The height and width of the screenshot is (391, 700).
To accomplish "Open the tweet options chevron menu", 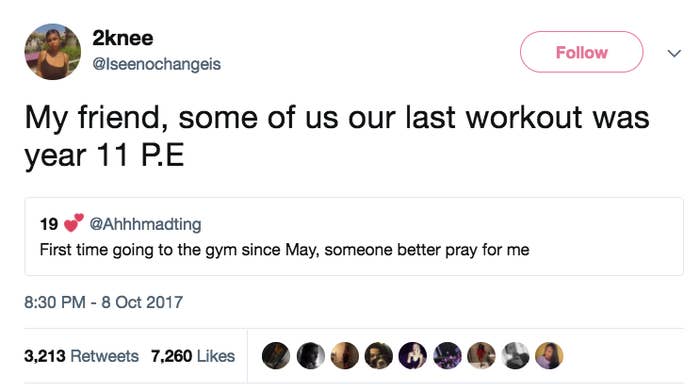I will coord(674,54).
